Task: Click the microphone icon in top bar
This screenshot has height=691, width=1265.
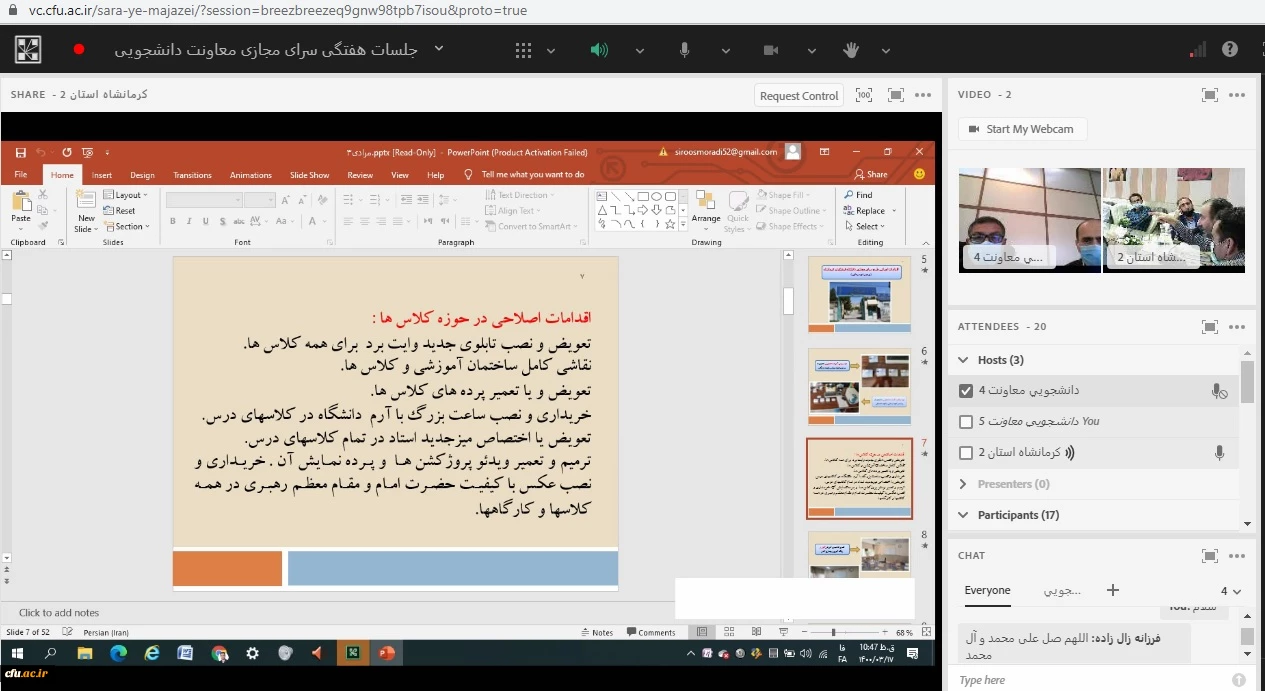Action: pos(685,50)
